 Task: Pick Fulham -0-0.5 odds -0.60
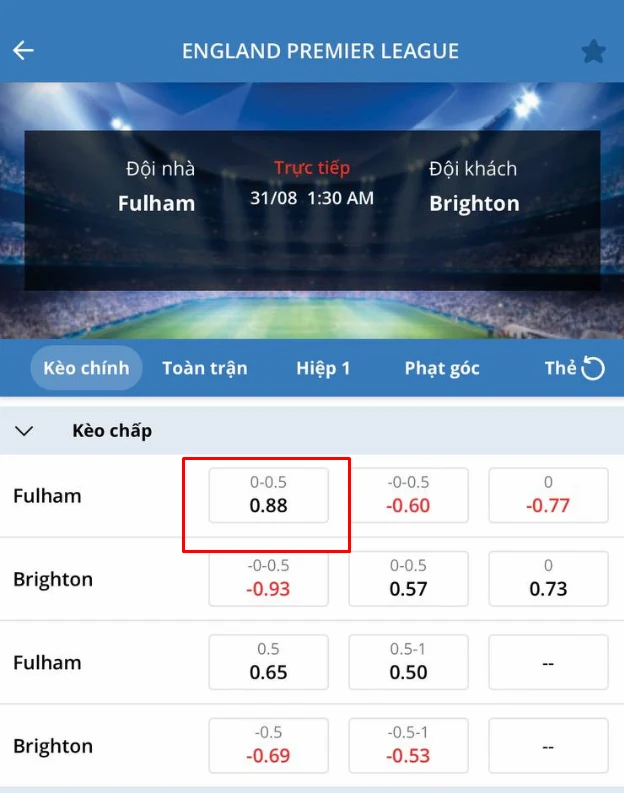(408, 495)
